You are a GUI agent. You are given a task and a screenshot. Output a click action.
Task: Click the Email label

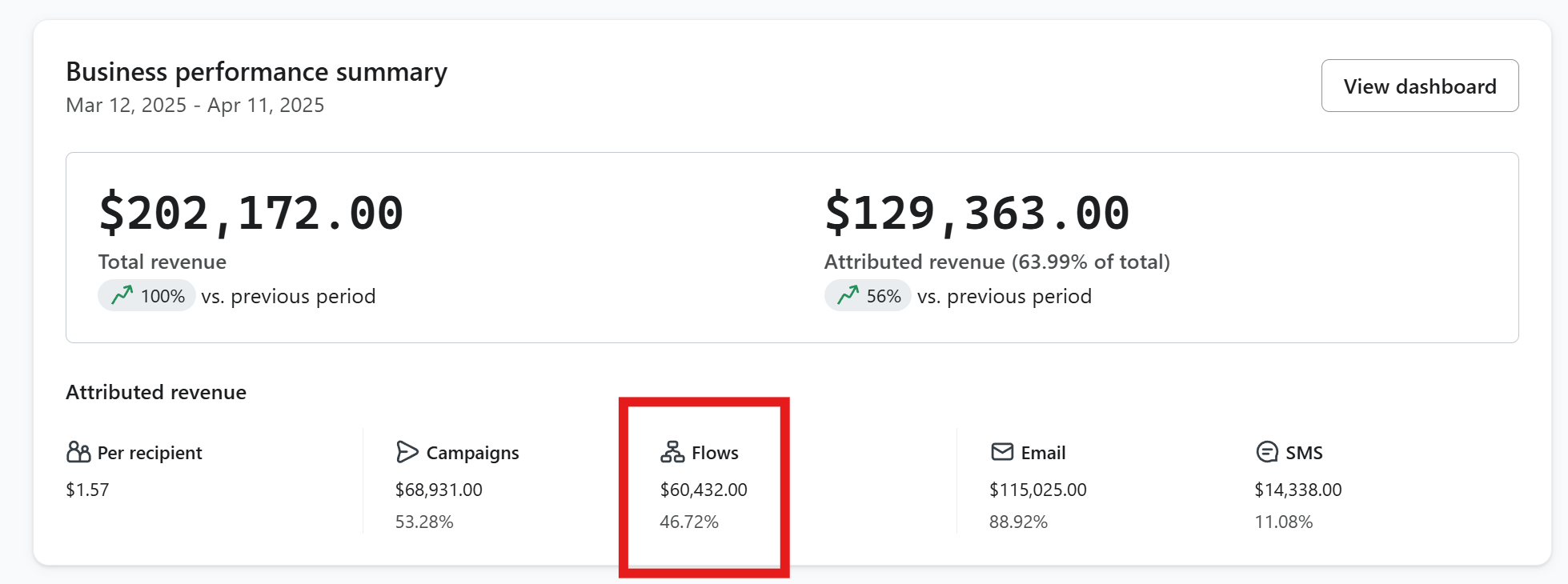[1043, 453]
